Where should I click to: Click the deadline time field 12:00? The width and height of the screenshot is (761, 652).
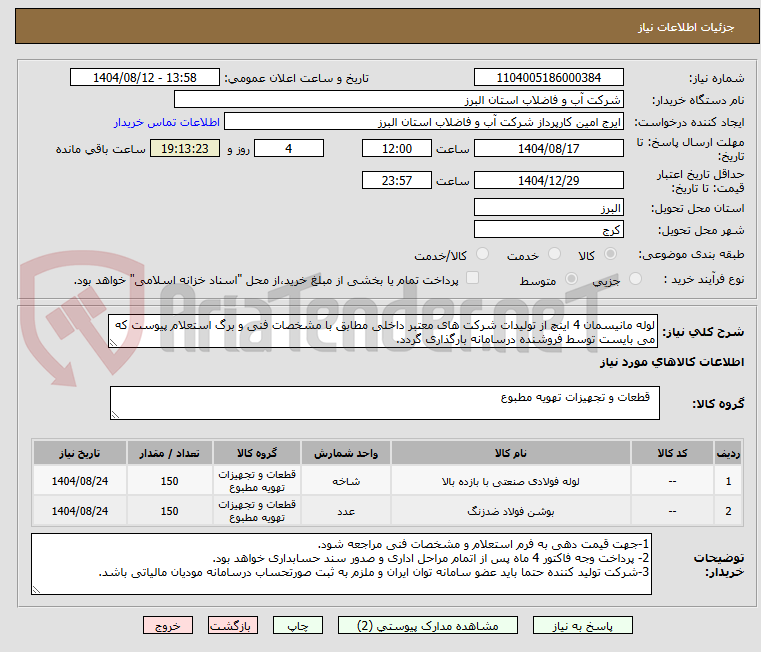pos(397,149)
